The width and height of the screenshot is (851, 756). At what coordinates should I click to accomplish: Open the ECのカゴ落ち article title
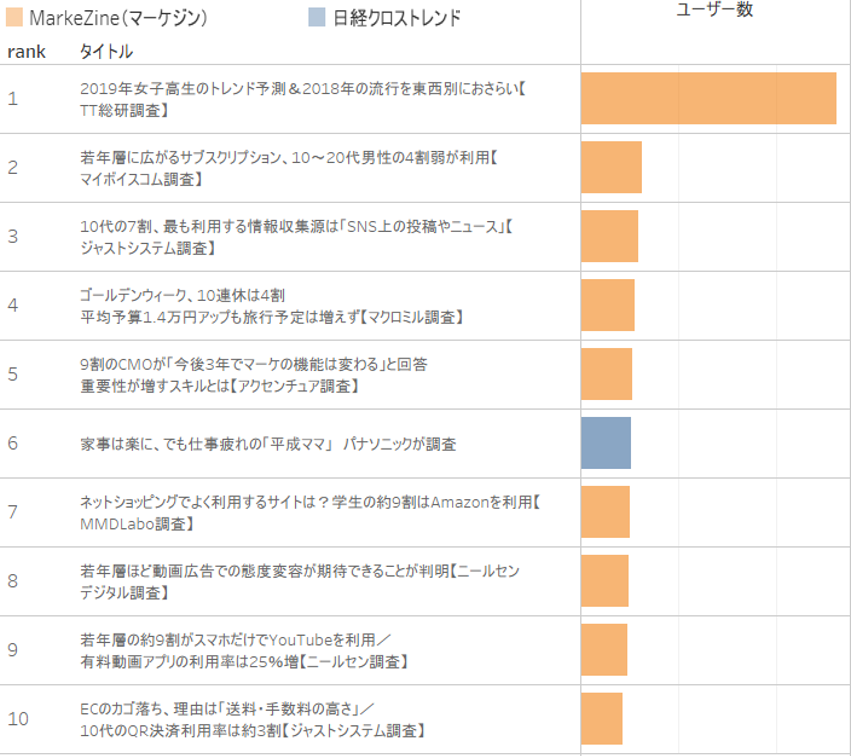tap(256, 719)
